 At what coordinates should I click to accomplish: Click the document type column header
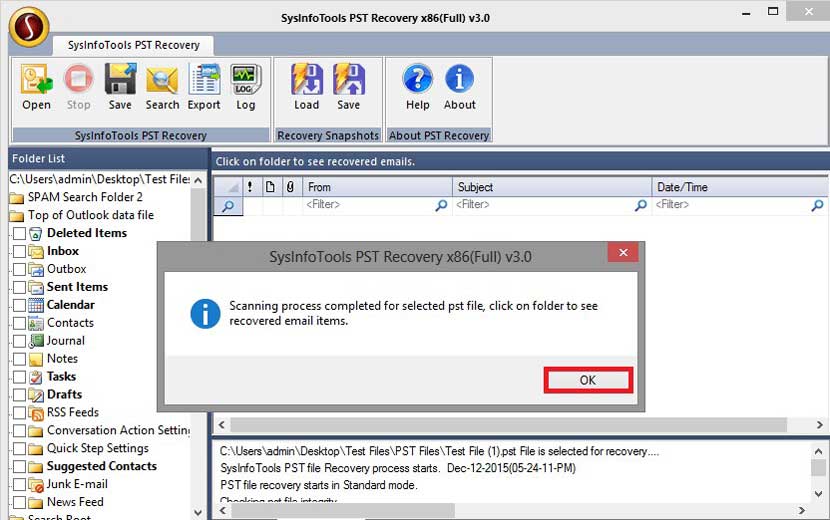pos(270,187)
